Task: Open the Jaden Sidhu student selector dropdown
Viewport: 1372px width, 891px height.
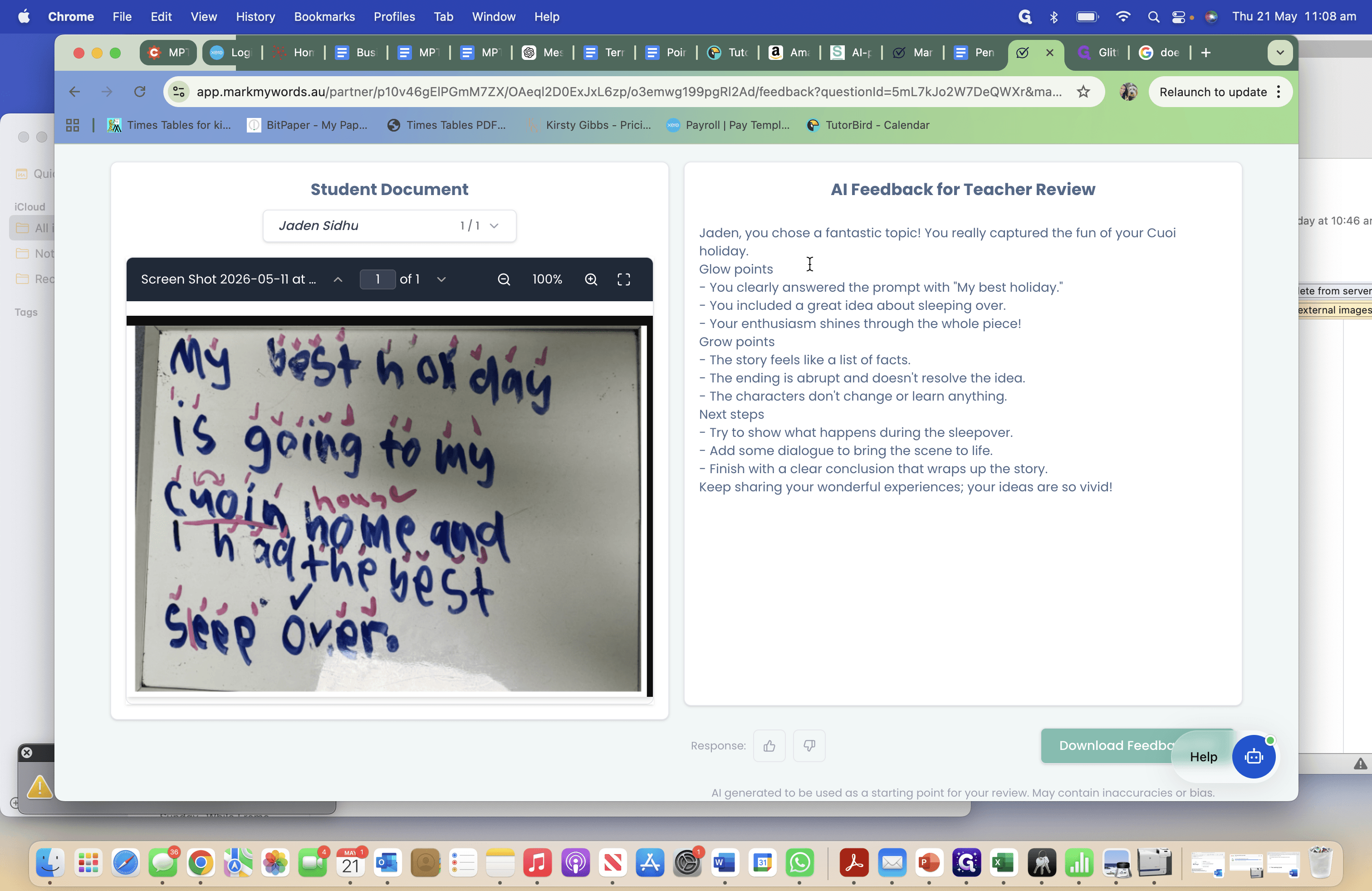Action: point(389,226)
